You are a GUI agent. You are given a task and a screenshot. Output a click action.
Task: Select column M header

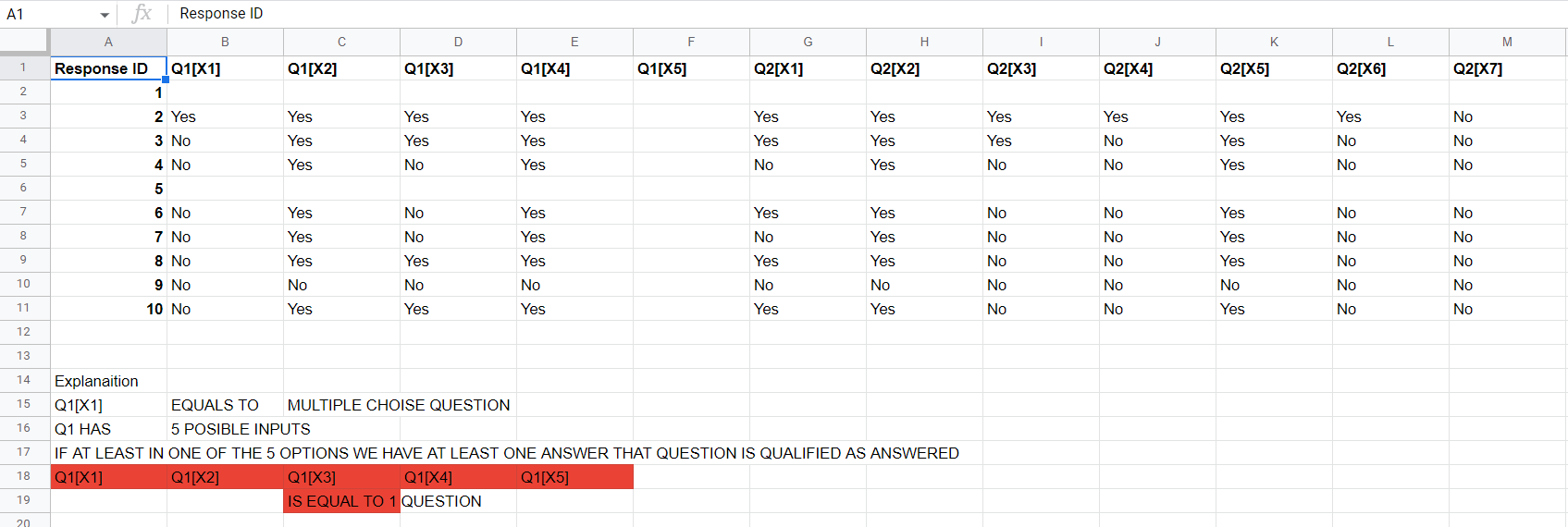point(1507,43)
